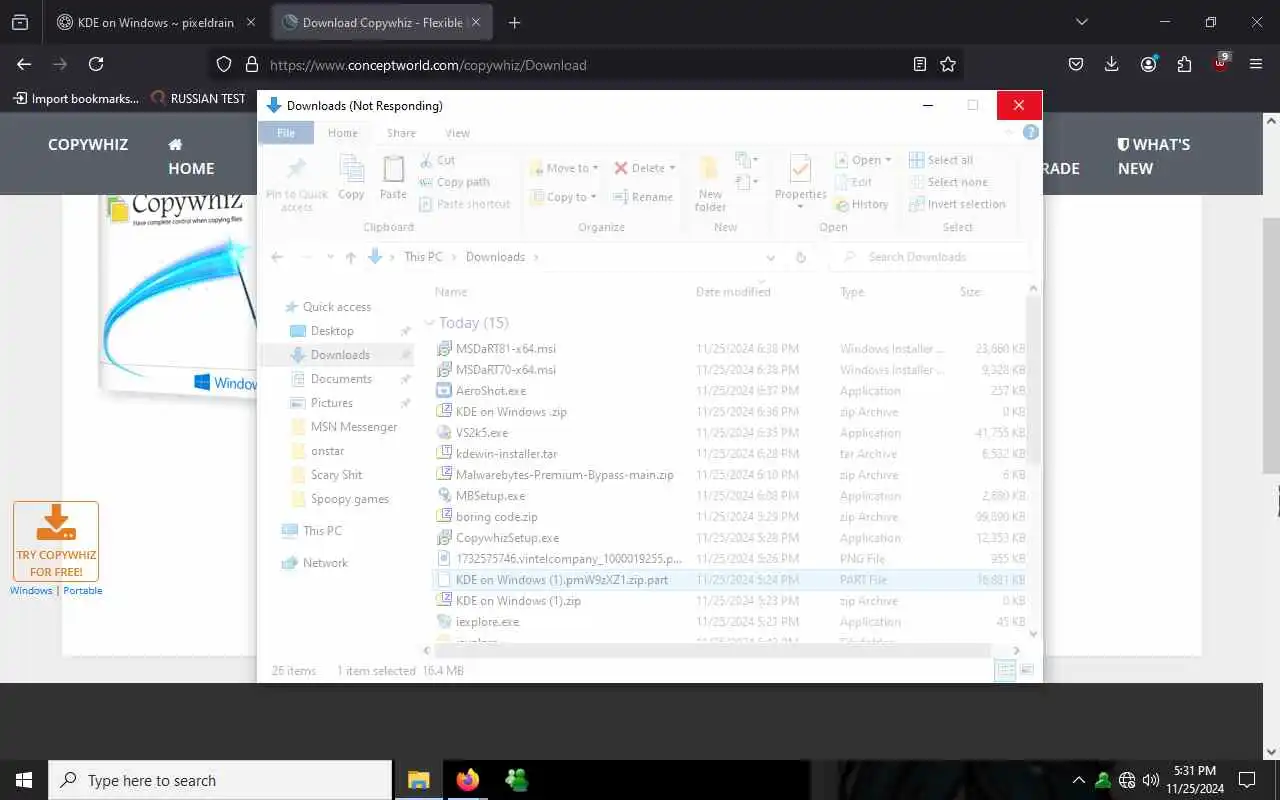Open Firefox hamburger application menu

coord(1256,64)
